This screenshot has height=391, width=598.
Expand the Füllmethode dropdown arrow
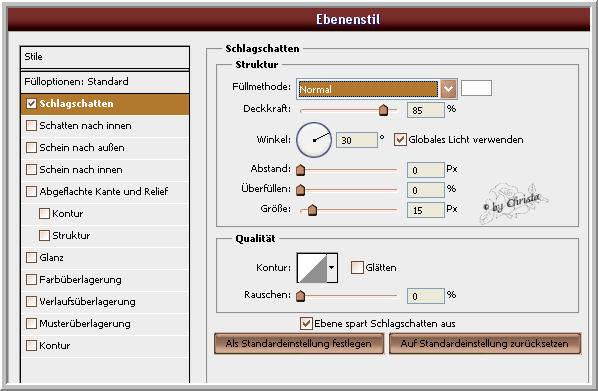point(448,89)
